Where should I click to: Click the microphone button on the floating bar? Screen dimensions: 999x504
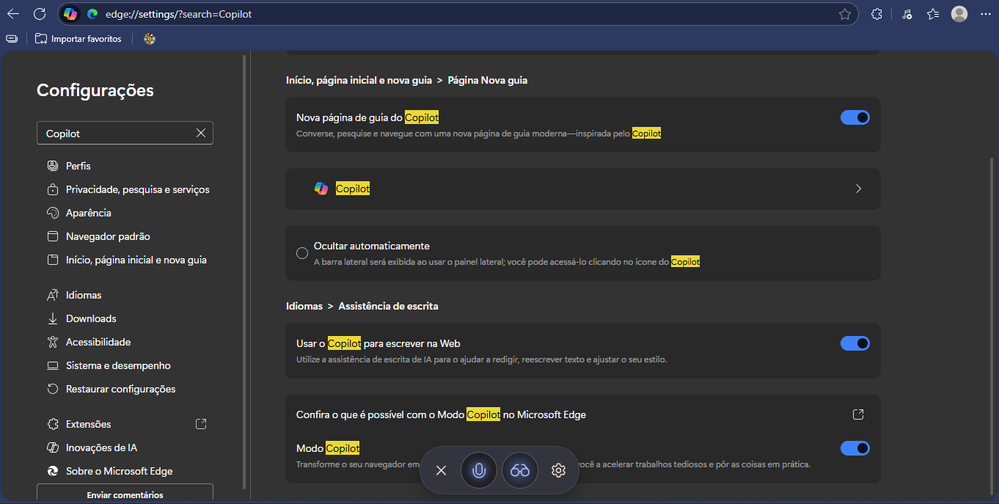coord(478,470)
